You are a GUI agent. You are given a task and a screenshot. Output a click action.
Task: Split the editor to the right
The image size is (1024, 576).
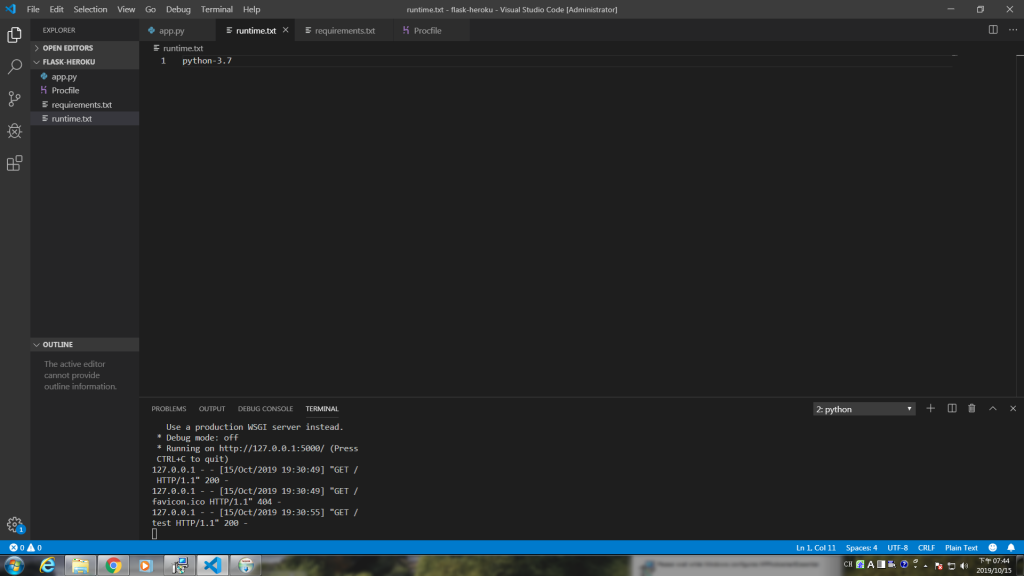[x=993, y=30]
